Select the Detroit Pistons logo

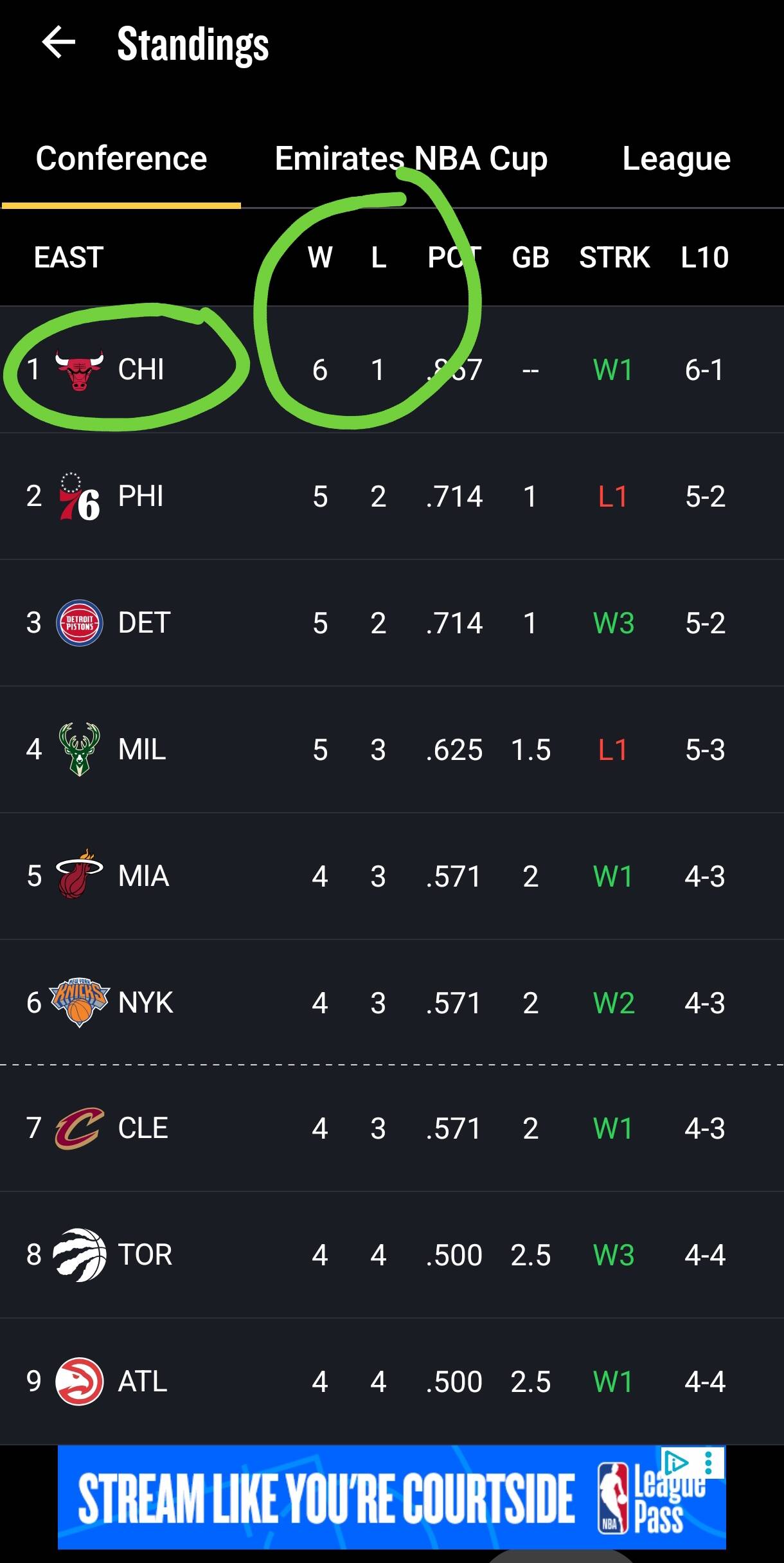79,623
